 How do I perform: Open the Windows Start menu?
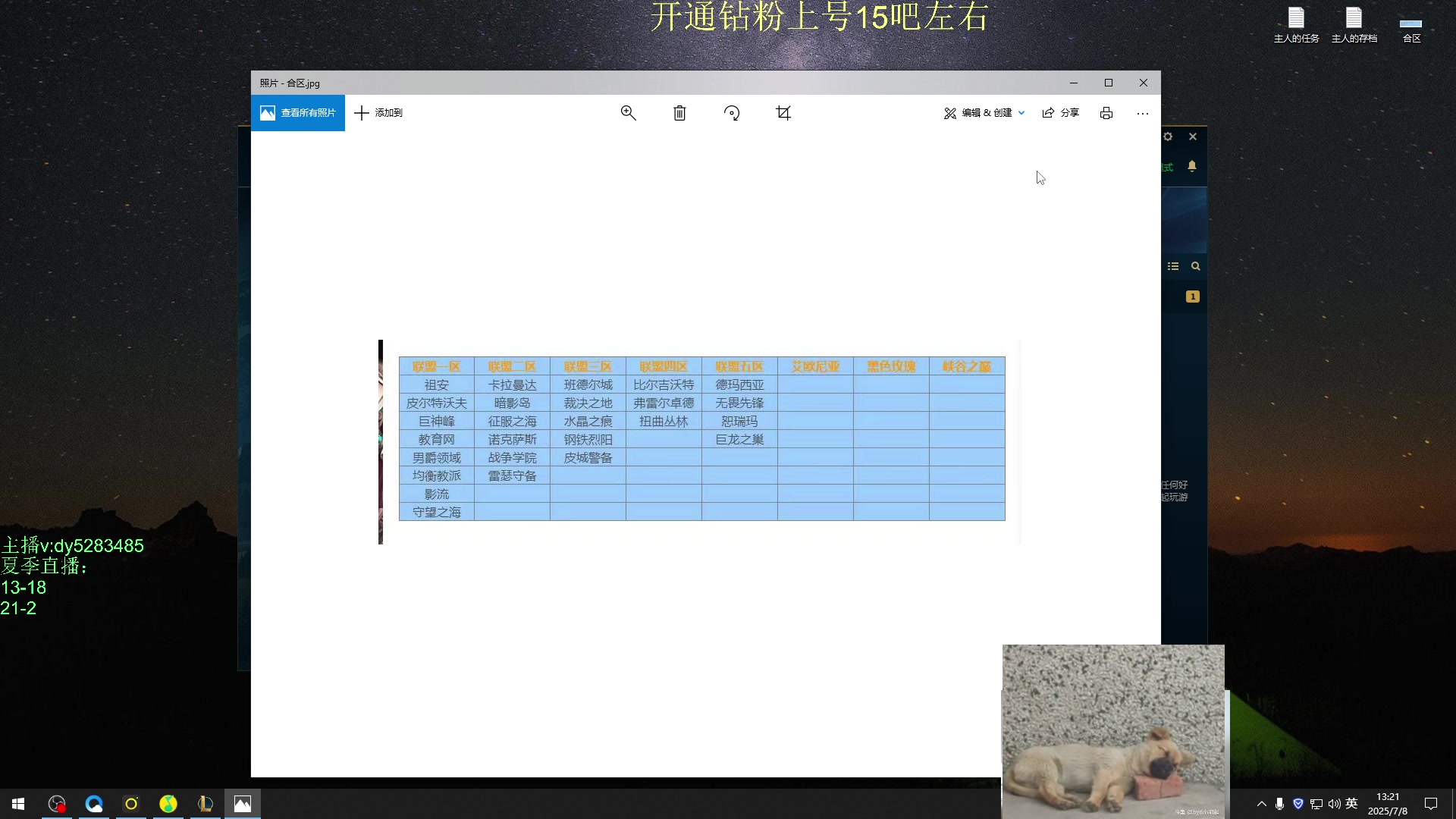coord(18,804)
